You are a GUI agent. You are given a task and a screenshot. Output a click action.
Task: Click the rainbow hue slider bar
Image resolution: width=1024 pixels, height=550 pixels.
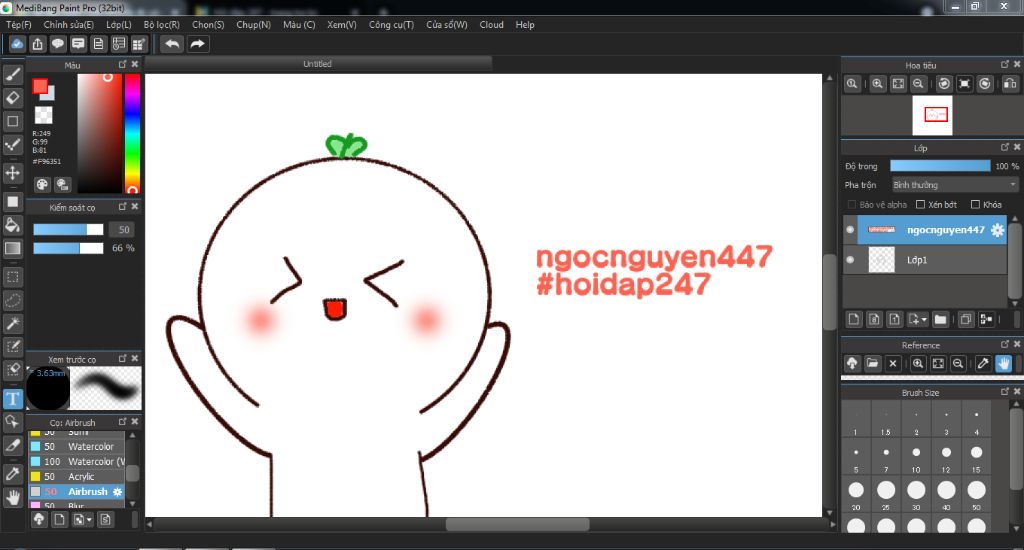133,133
